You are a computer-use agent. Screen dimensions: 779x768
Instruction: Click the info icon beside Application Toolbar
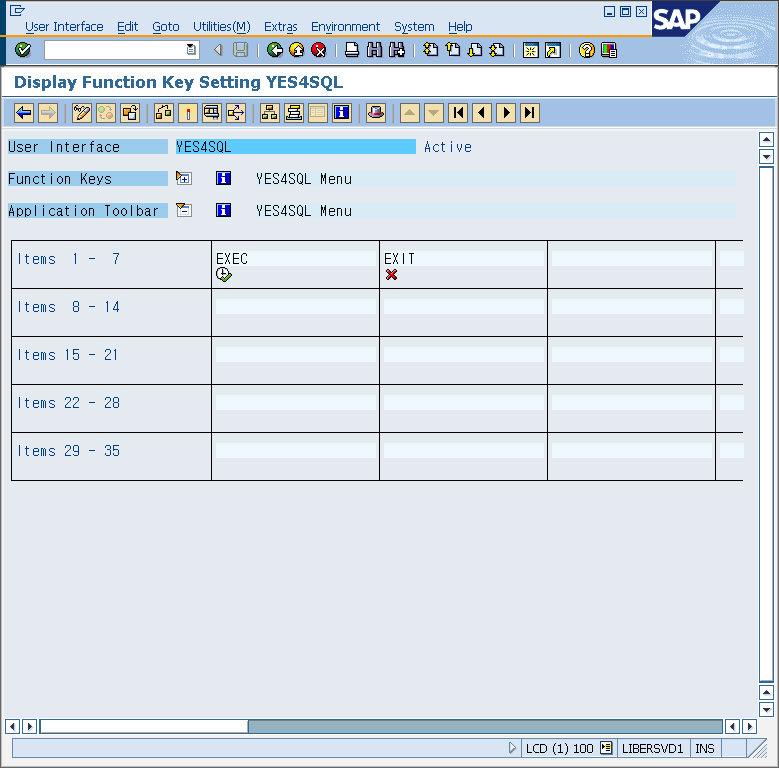[224, 210]
